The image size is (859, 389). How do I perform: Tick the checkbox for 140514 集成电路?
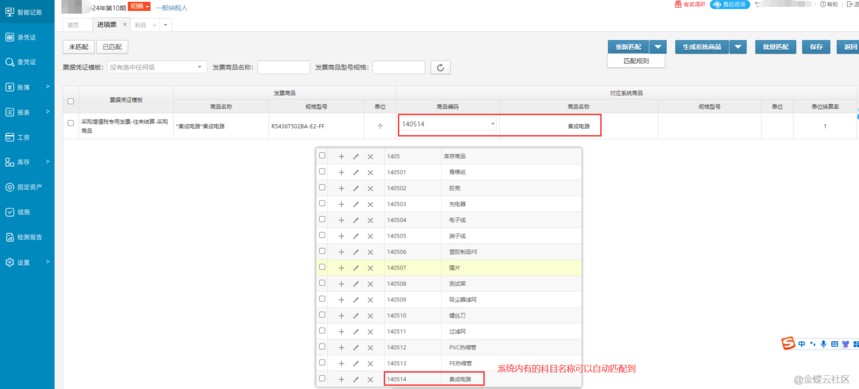coord(322,378)
